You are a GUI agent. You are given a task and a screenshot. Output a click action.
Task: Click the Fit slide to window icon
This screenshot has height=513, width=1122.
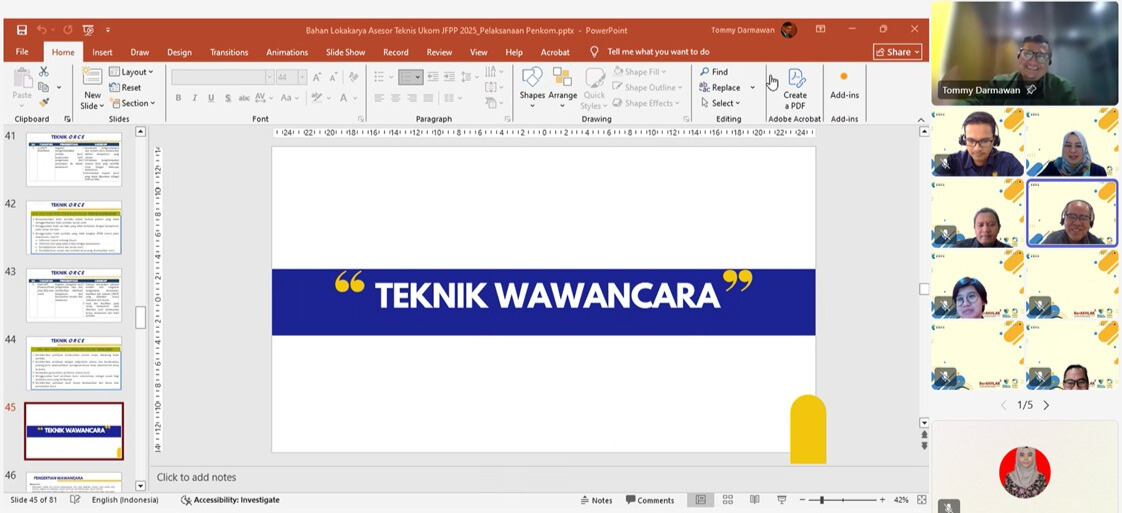coord(921,500)
